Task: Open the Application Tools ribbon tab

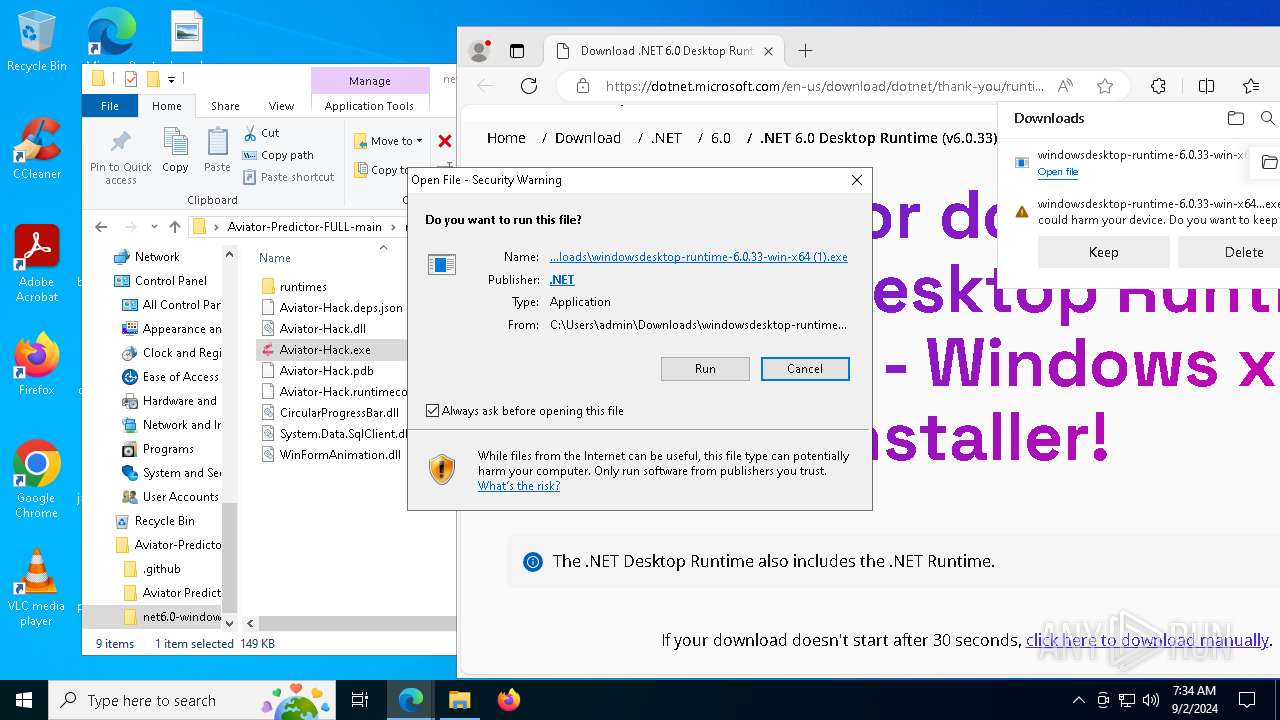Action: 369,106
